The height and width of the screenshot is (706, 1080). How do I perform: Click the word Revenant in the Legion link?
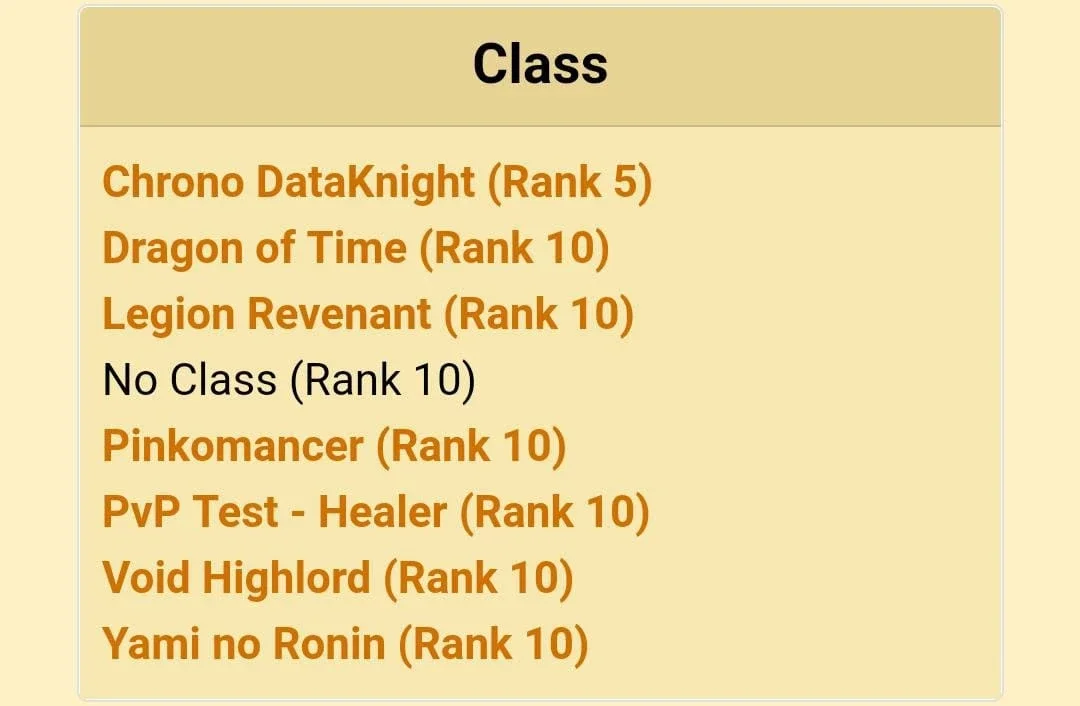point(339,314)
